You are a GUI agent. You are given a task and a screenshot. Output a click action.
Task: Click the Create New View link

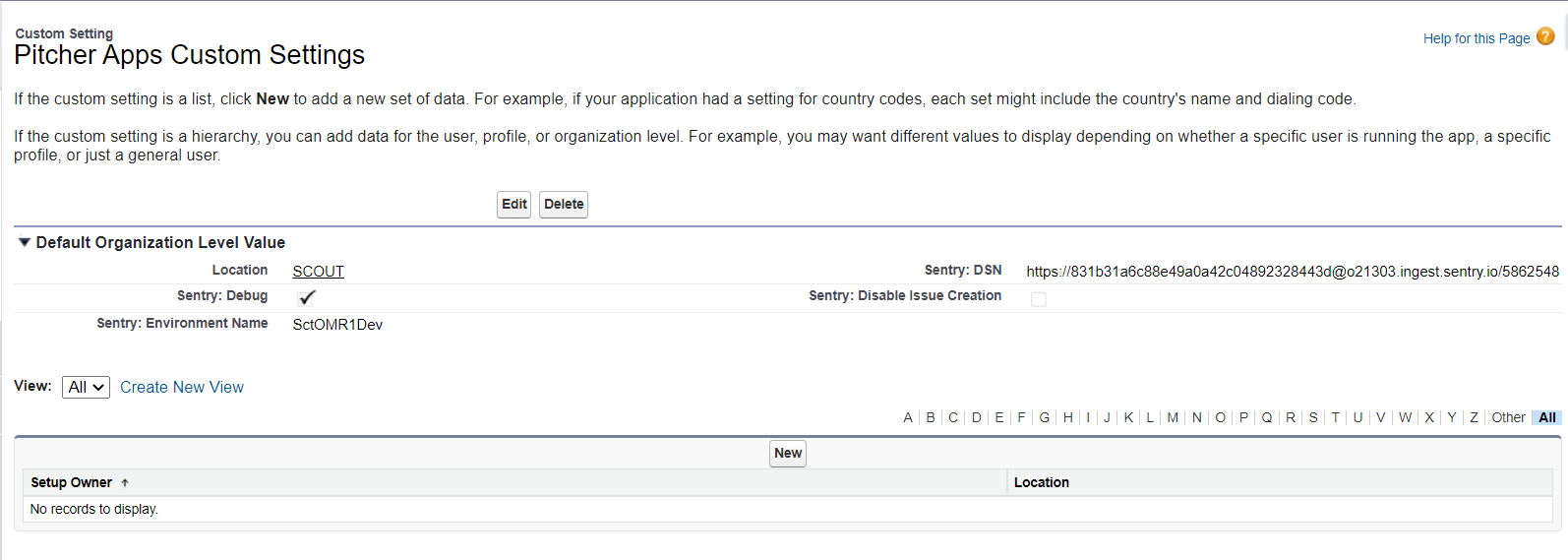pyautogui.click(x=182, y=388)
